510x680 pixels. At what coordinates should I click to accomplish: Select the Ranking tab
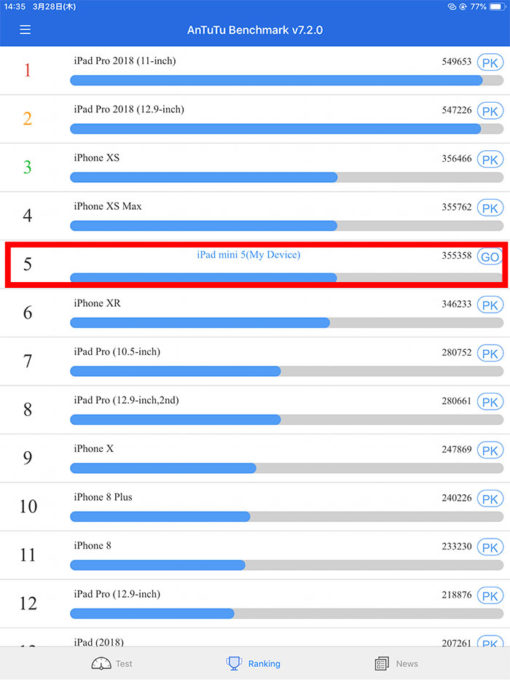(254, 664)
